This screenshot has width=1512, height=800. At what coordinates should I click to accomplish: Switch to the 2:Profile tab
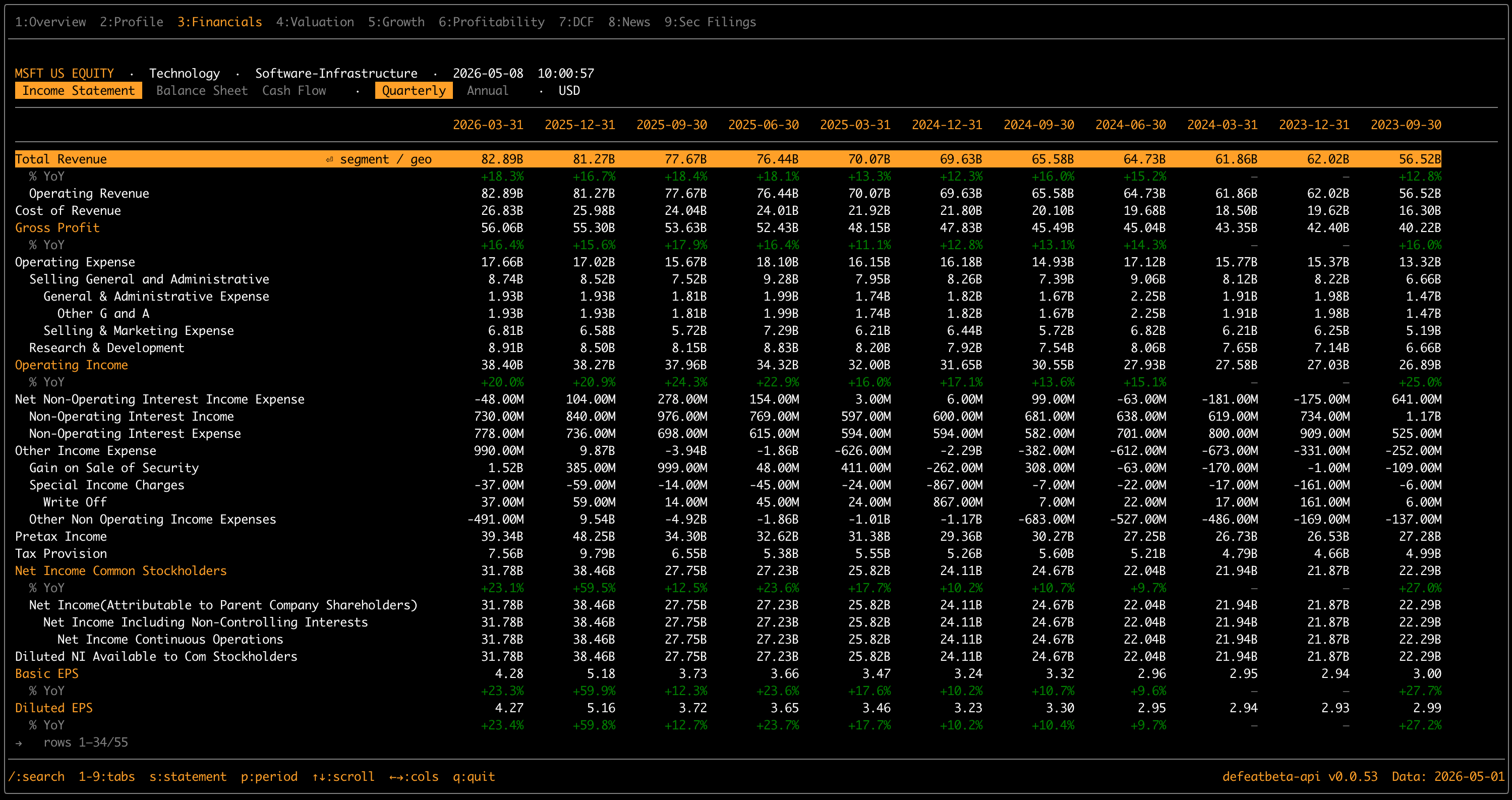132,22
